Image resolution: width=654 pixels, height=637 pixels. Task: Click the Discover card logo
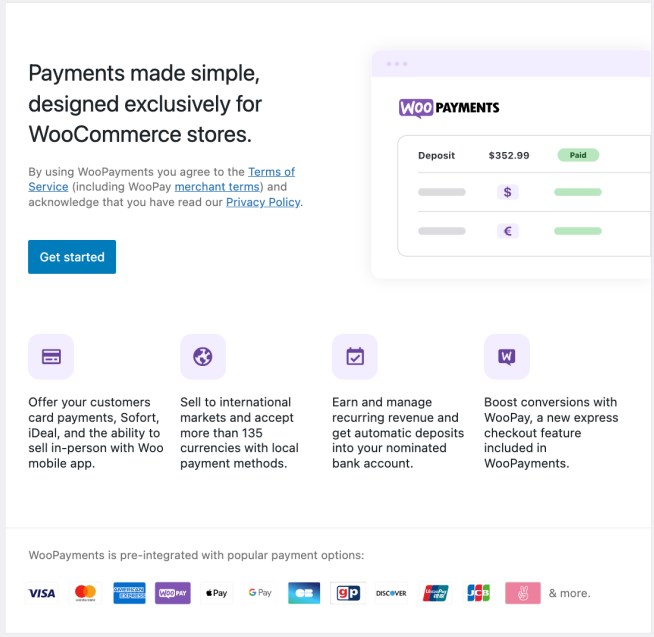pos(391,593)
